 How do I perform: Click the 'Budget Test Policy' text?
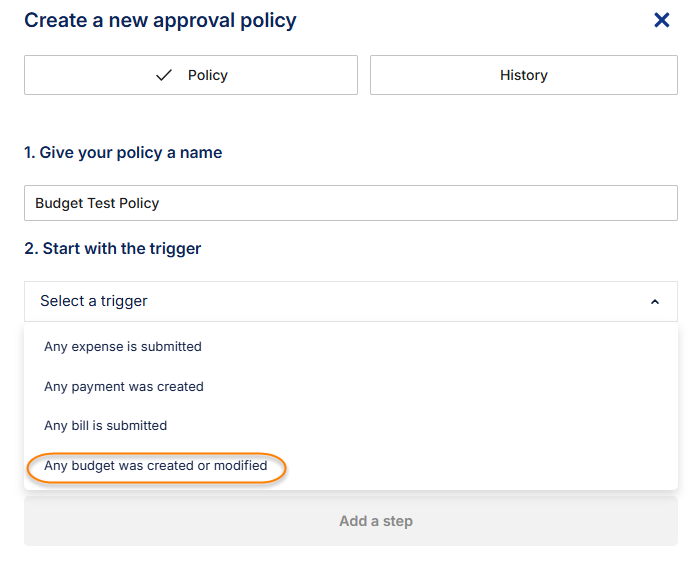97,203
